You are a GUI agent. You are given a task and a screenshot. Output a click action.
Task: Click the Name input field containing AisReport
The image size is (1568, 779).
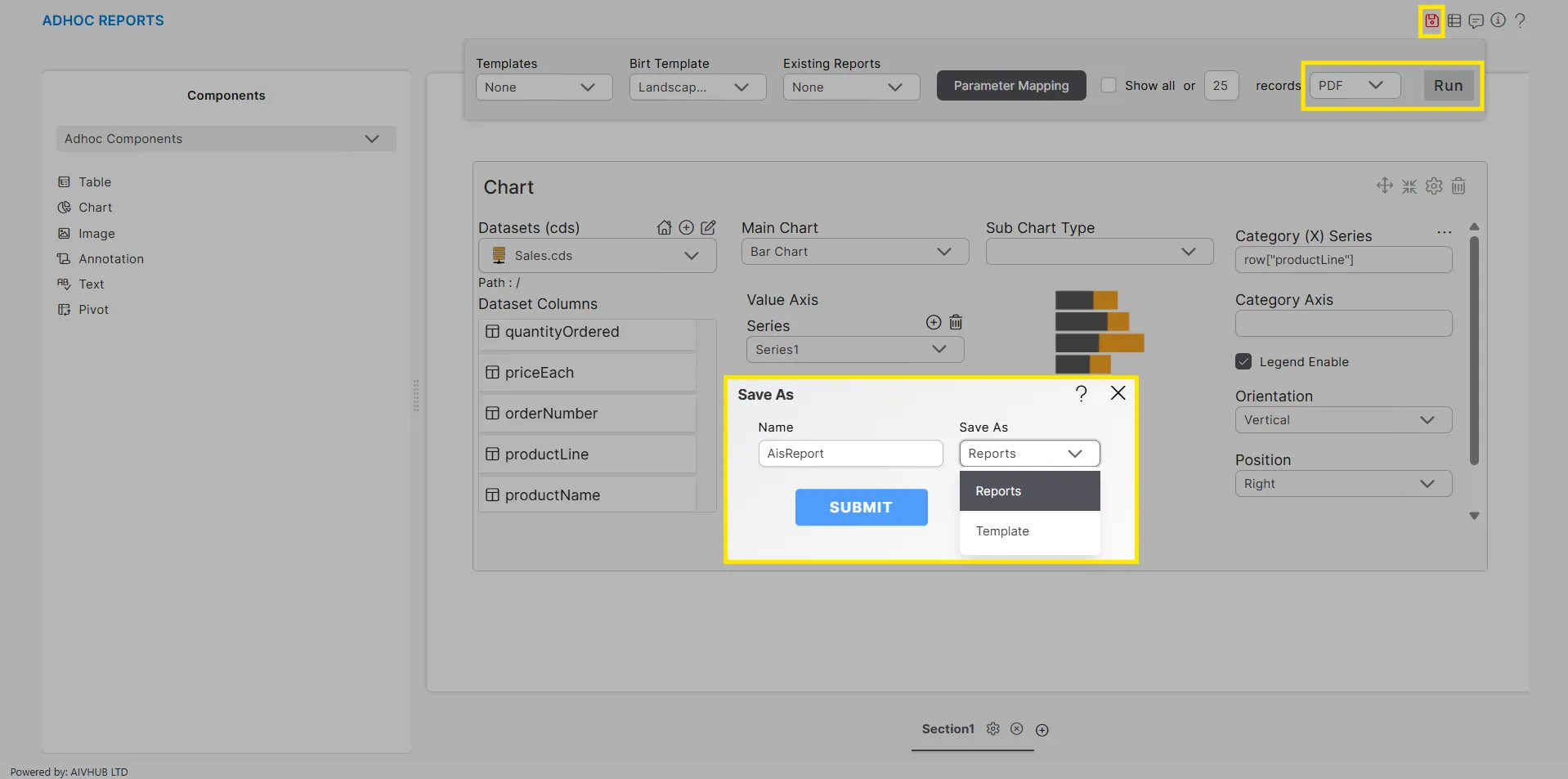[850, 454]
